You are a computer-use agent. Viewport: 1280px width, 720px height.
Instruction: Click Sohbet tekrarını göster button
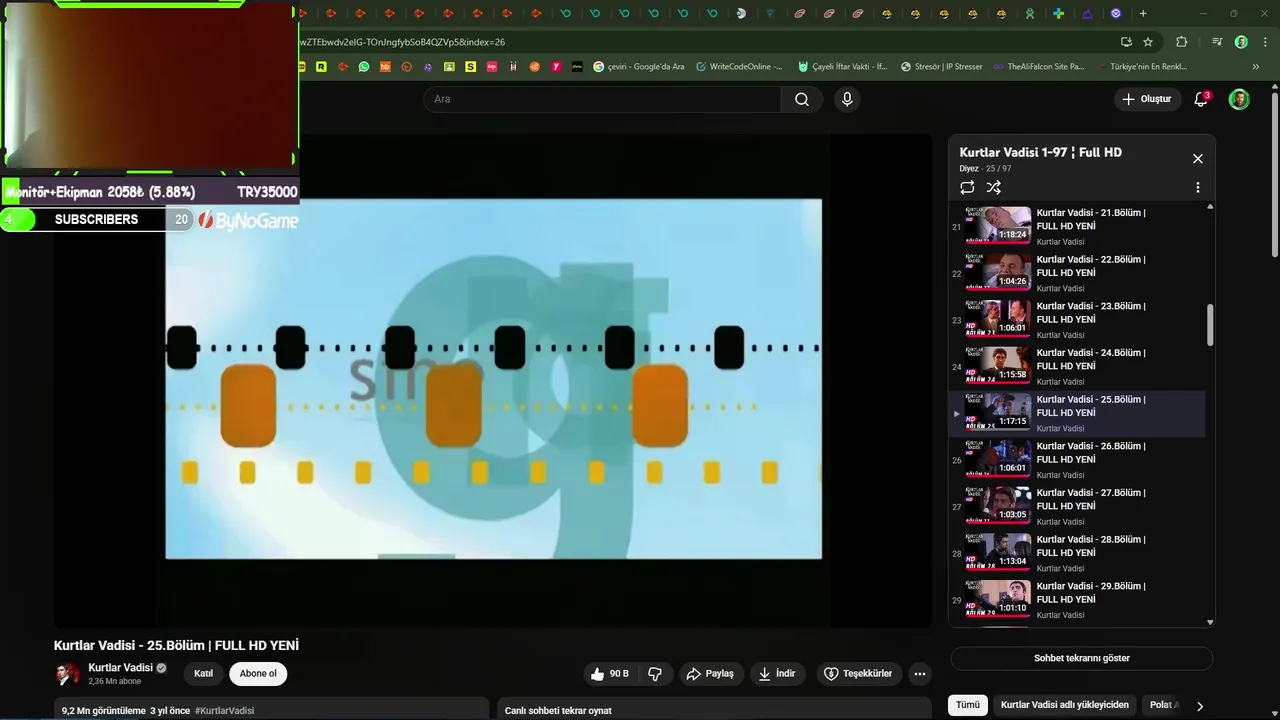[x=1081, y=658]
